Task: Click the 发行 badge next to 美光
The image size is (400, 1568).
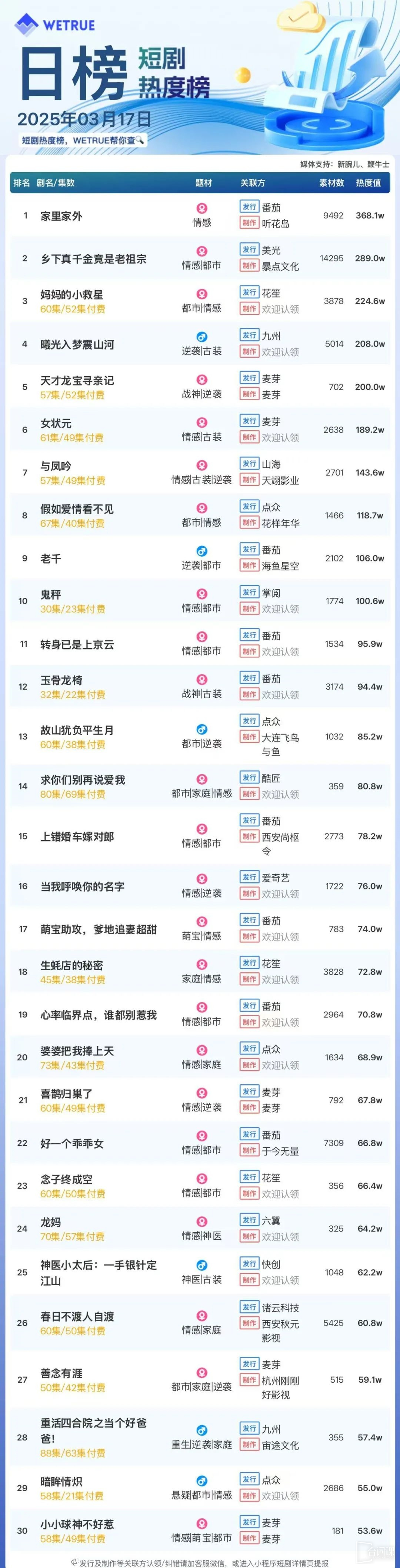Action: [249, 249]
